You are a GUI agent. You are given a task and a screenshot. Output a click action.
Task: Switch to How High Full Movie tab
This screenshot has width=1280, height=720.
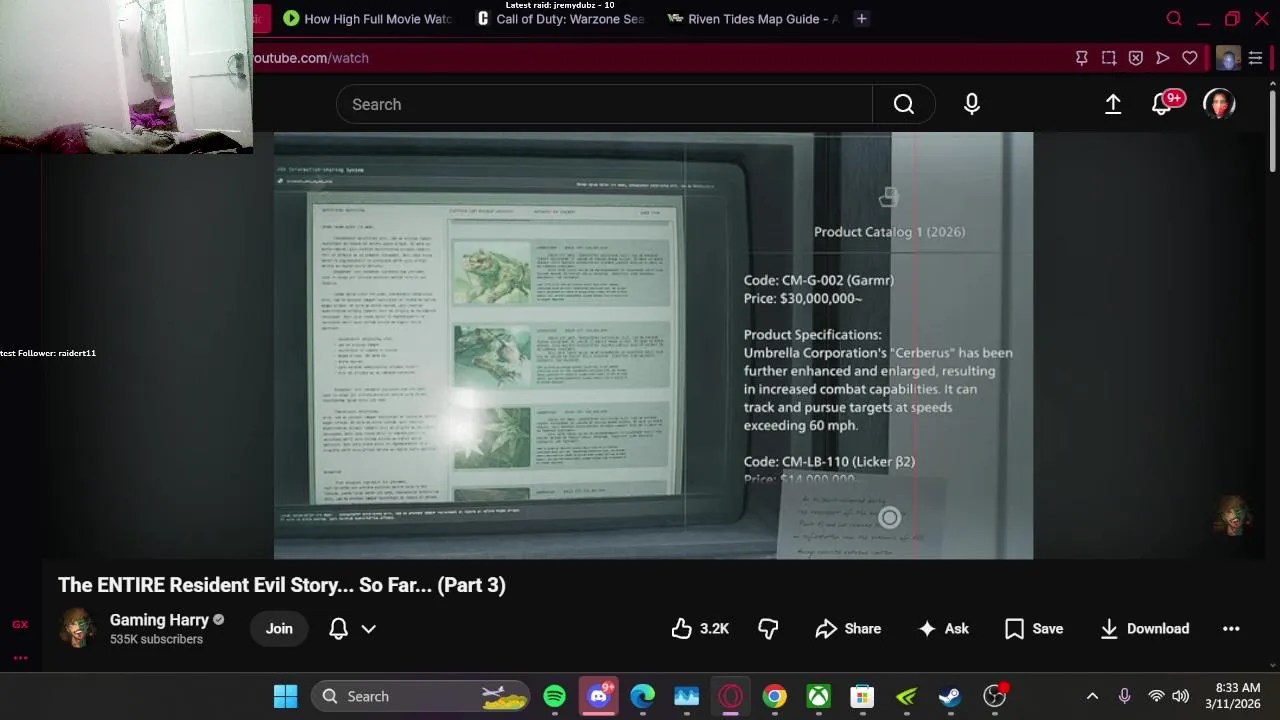[x=368, y=18]
